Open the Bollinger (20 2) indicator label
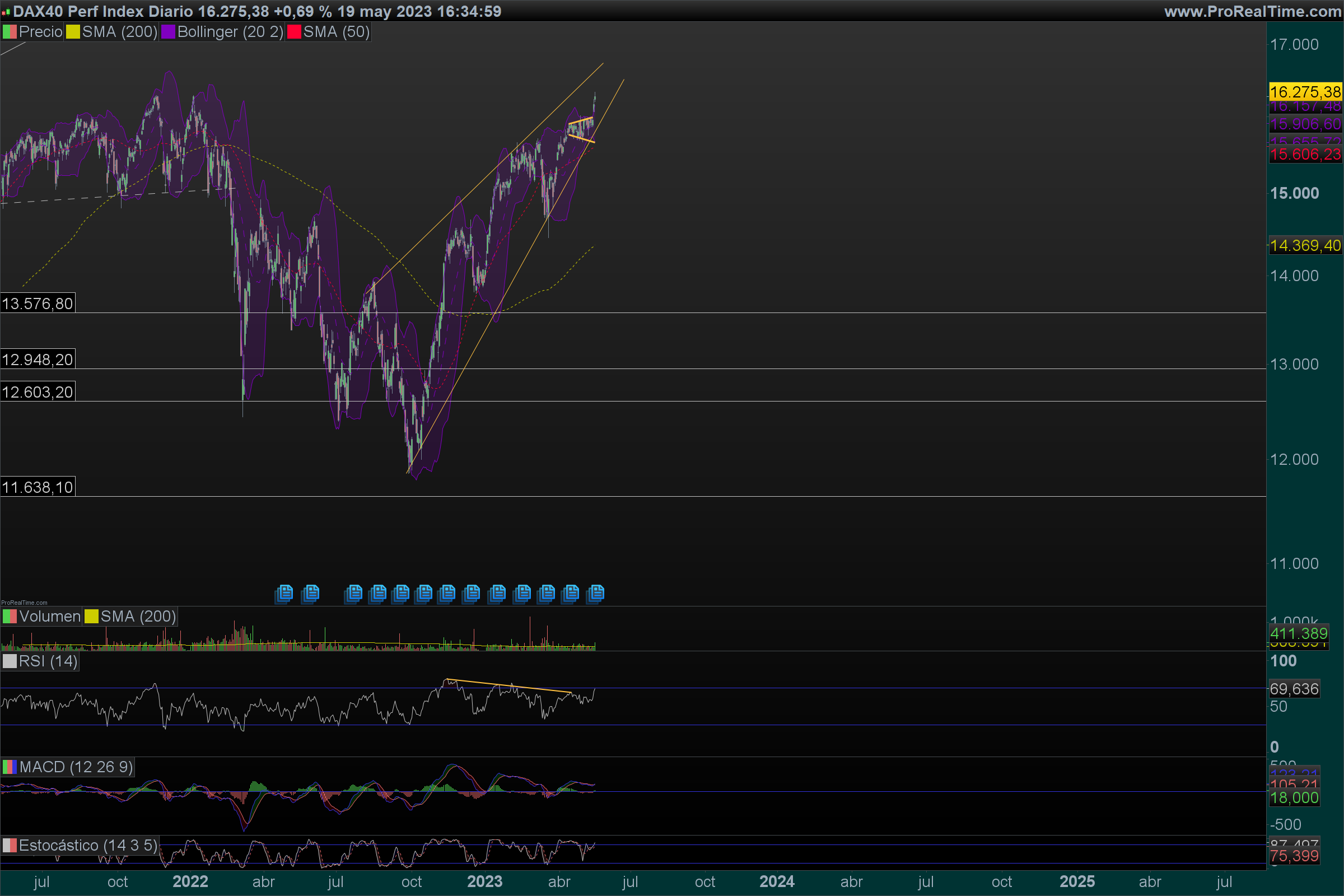1344x896 pixels. [230, 32]
